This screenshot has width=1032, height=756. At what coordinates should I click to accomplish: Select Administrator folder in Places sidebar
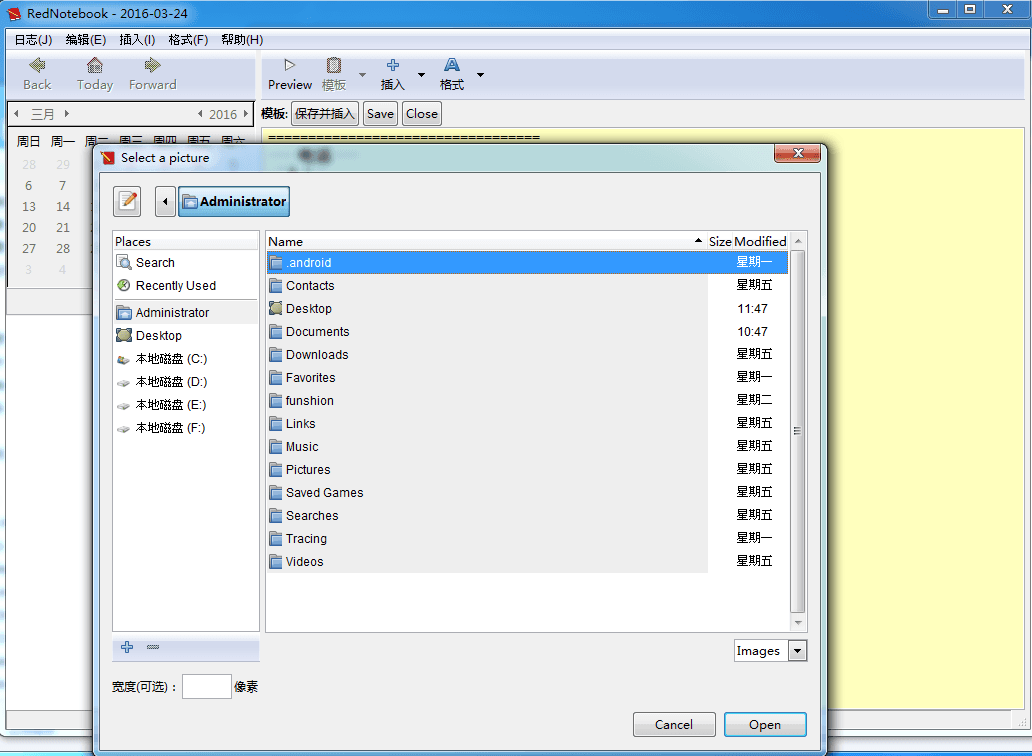coord(186,313)
